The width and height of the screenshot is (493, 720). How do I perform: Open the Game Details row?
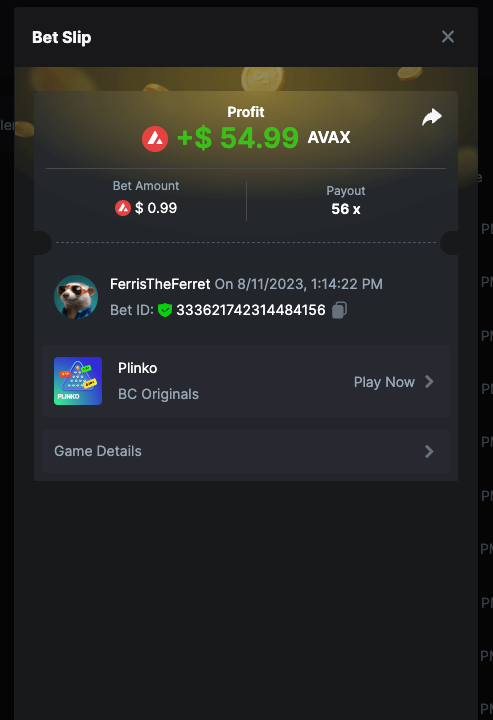[246, 451]
